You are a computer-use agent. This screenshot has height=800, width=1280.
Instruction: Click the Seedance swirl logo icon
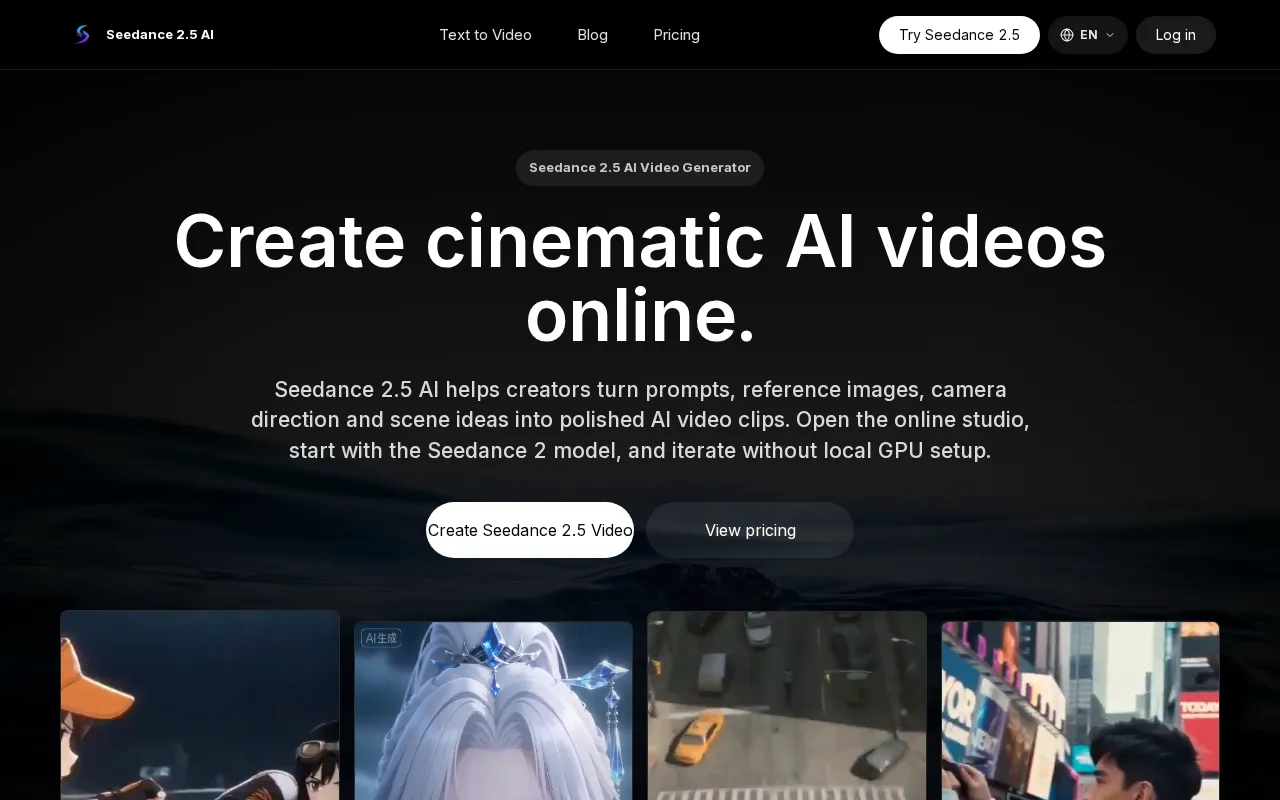coord(82,34)
